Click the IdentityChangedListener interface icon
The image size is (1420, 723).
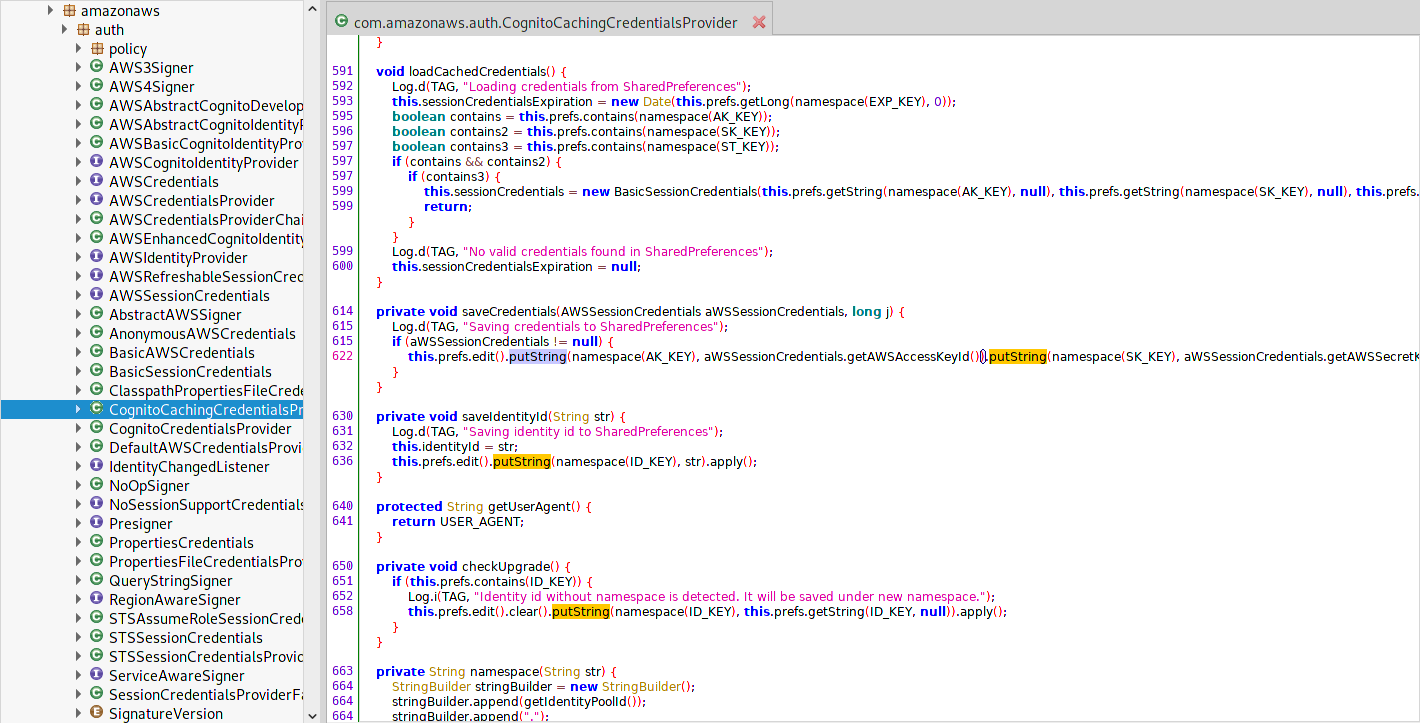97,467
